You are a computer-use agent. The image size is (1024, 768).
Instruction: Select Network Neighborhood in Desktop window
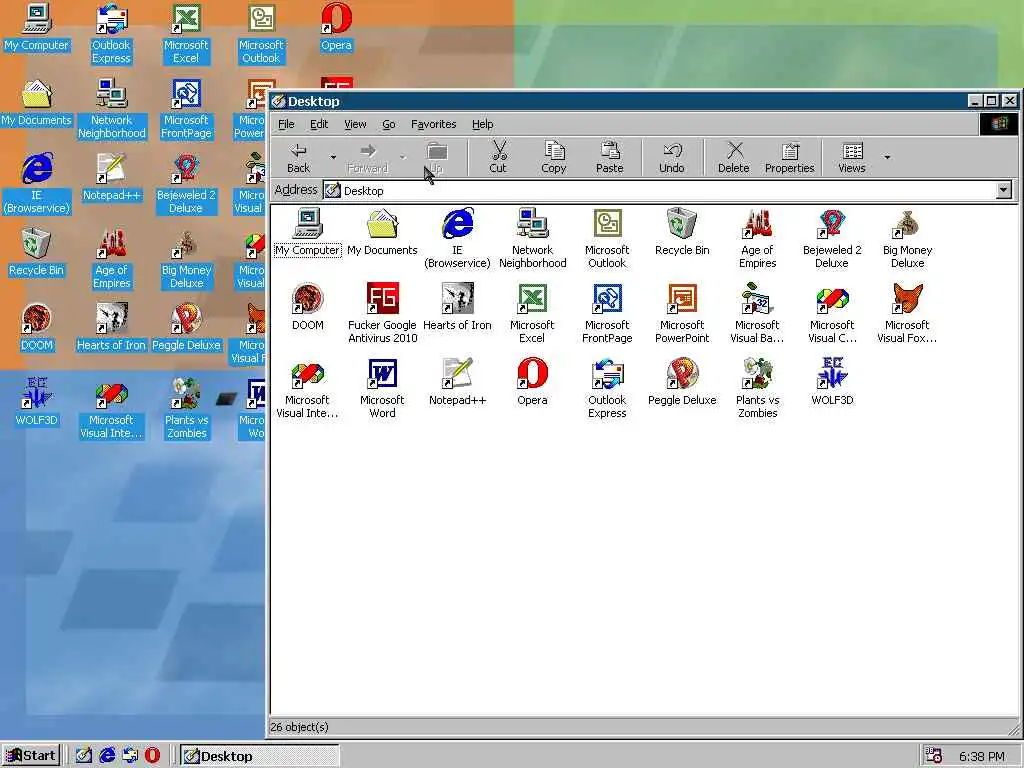532,238
